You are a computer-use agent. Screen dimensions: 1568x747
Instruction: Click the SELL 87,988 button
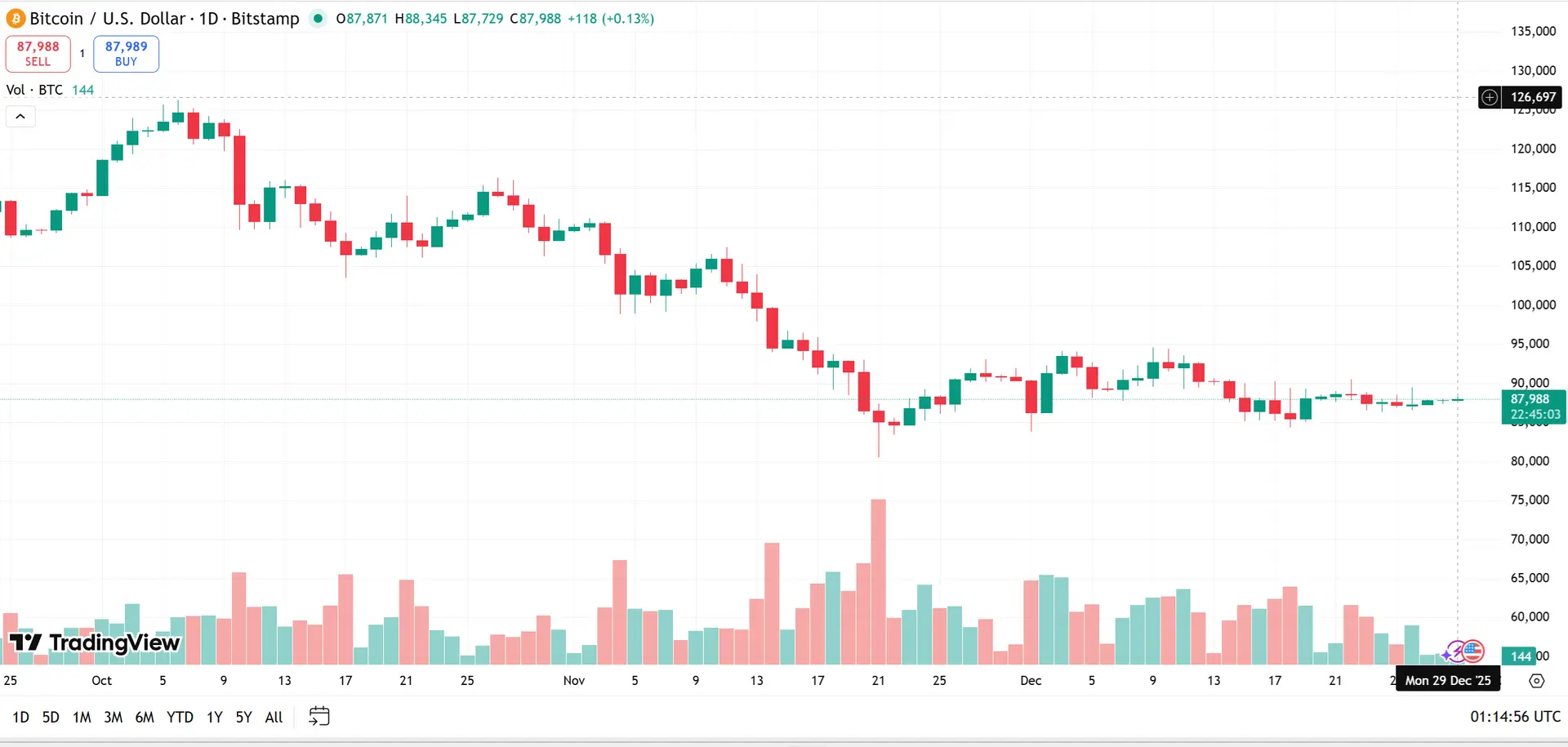click(38, 53)
